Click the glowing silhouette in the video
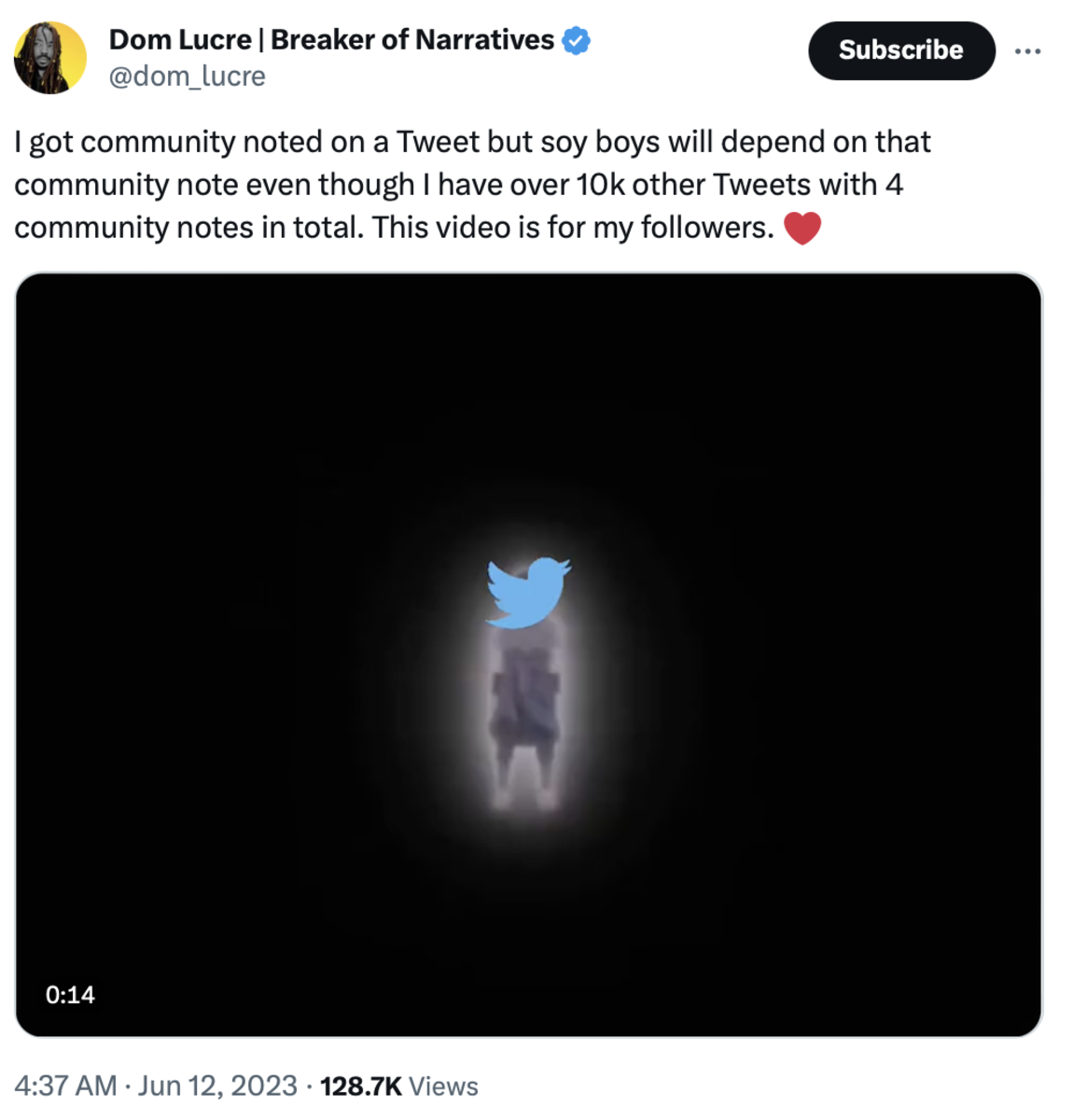This screenshot has width=1073, height=1120. [x=527, y=719]
